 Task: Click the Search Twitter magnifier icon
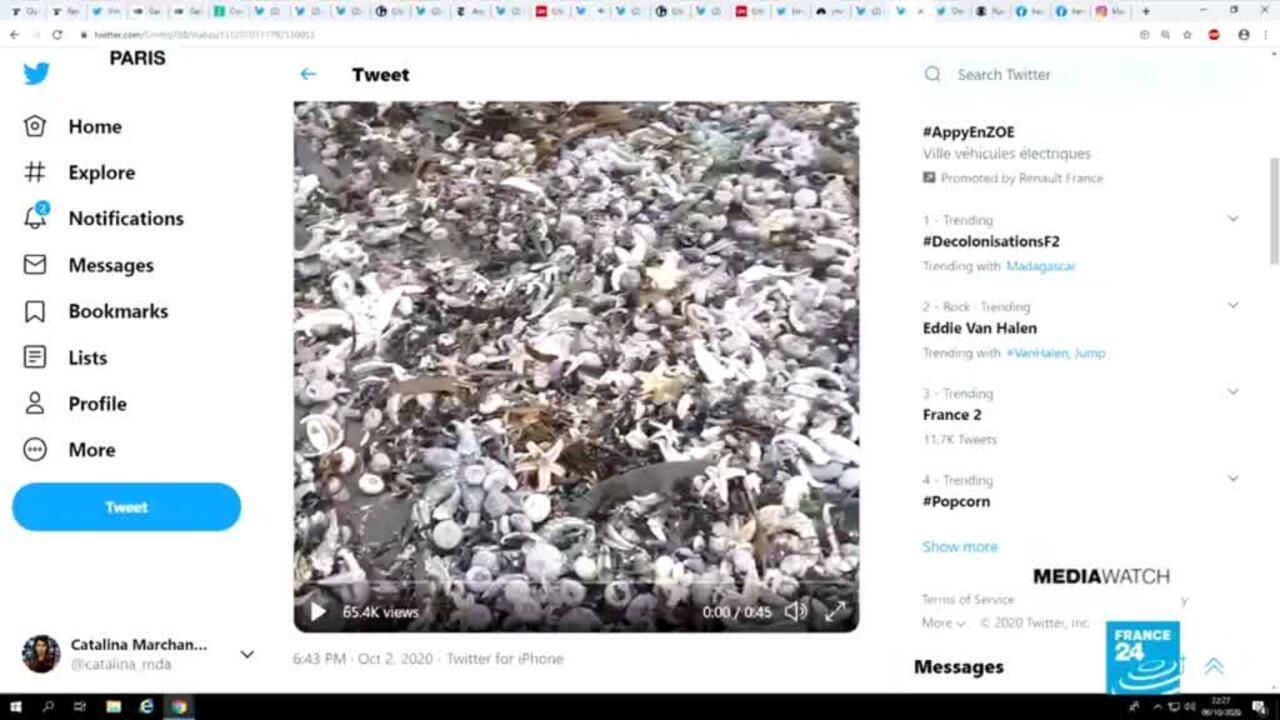(933, 74)
